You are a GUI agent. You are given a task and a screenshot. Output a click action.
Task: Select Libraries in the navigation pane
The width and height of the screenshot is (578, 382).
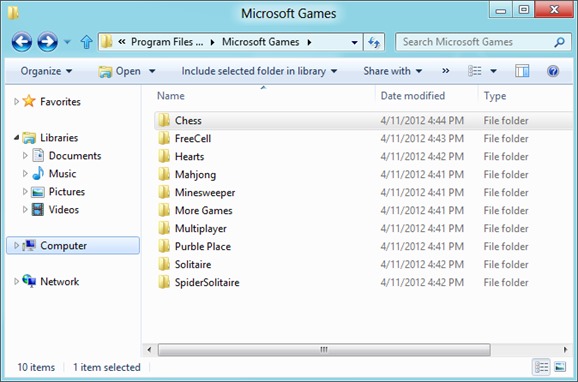(59, 138)
